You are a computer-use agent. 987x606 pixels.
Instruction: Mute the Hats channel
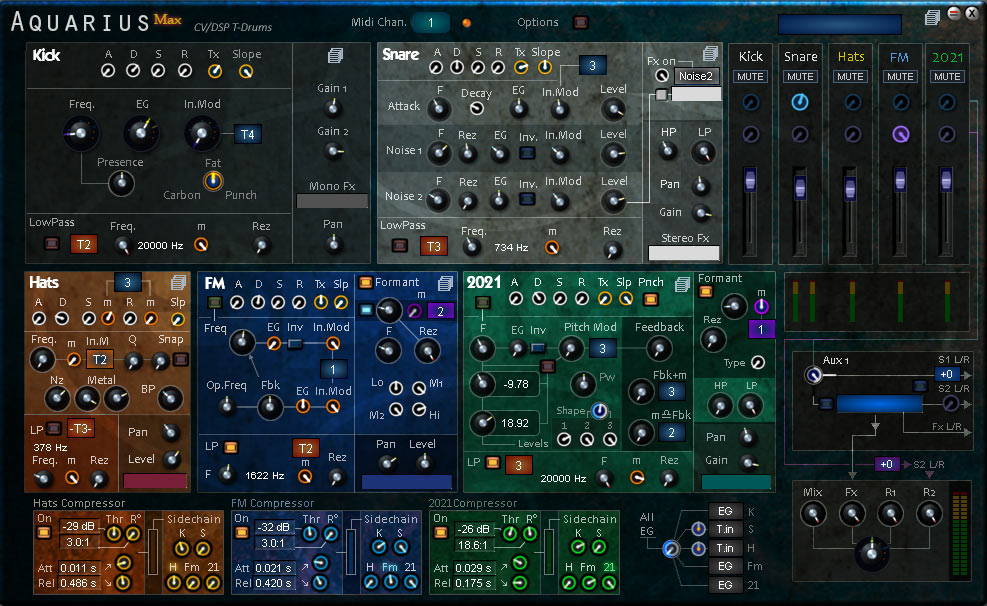click(850, 77)
